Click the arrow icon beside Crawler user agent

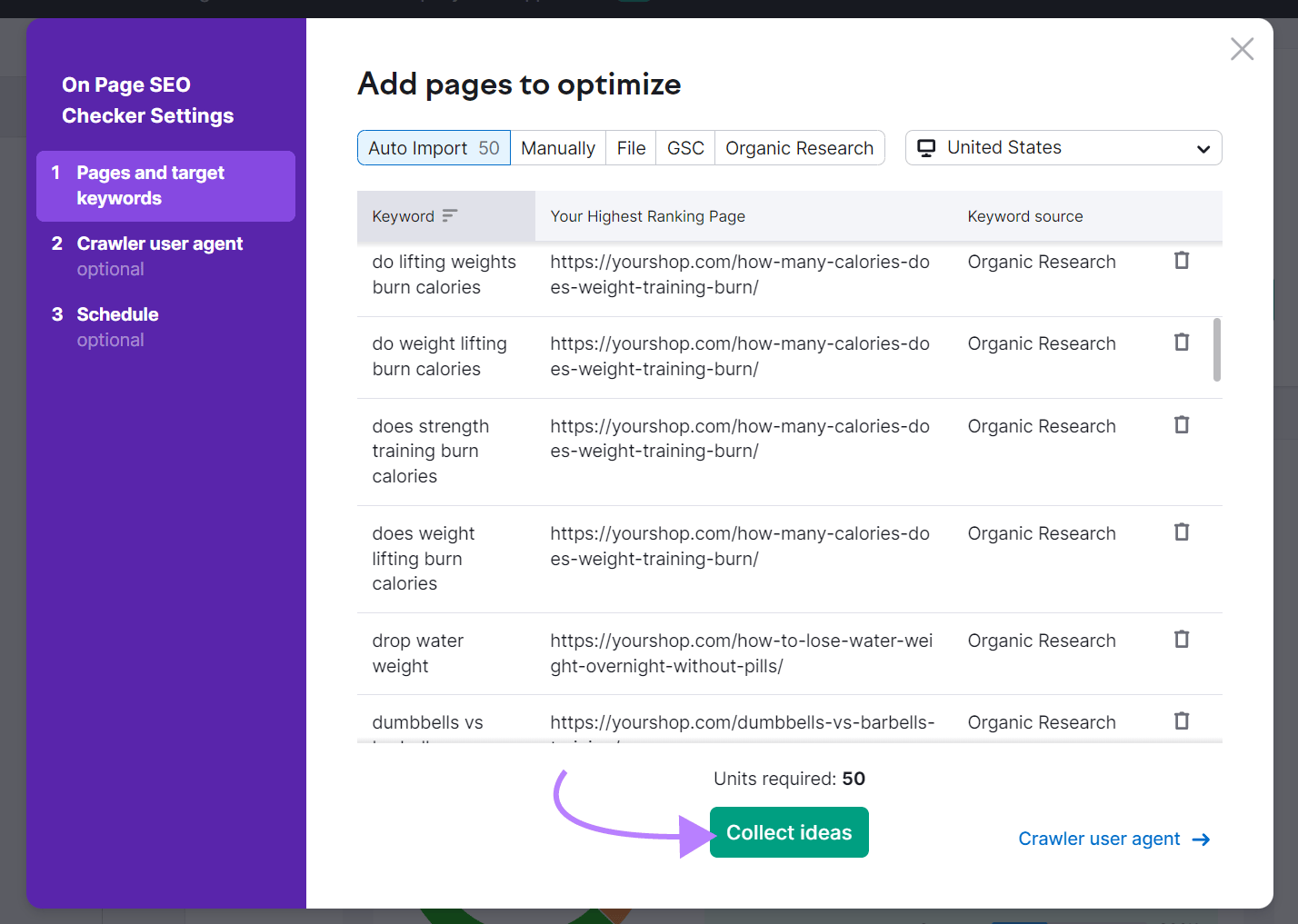click(1201, 840)
